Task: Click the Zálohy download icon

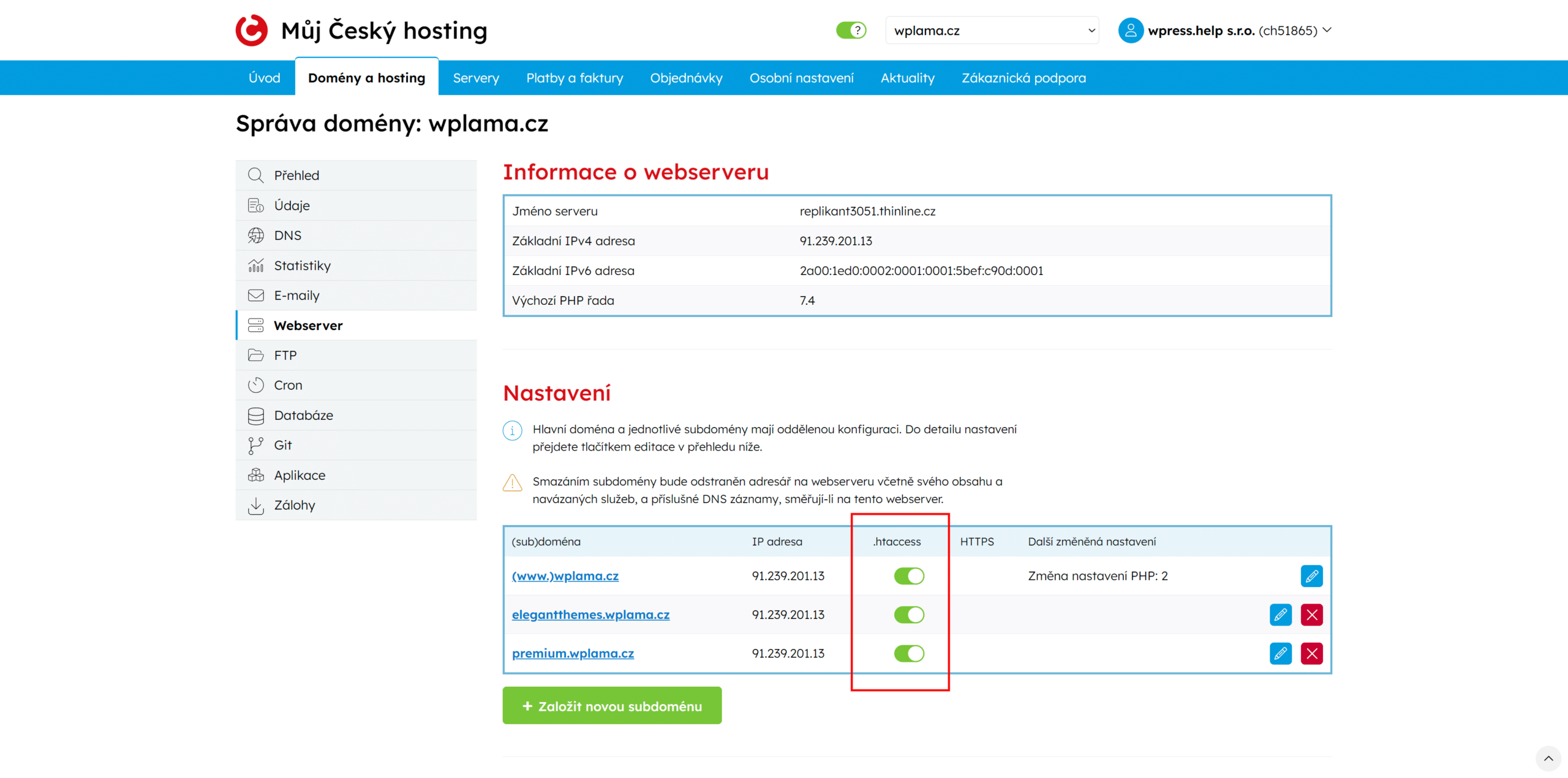Action: pyautogui.click(x=255, y=506)
